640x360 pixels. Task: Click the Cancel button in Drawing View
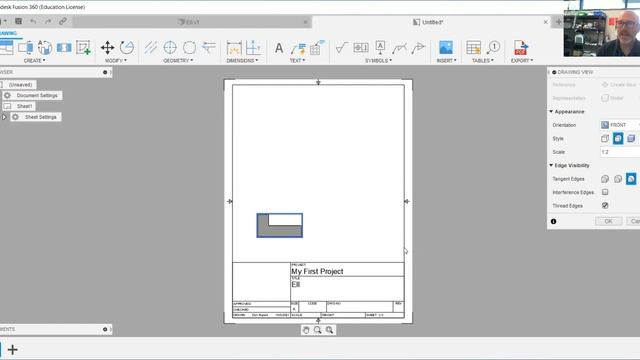[x=633, y=221]
